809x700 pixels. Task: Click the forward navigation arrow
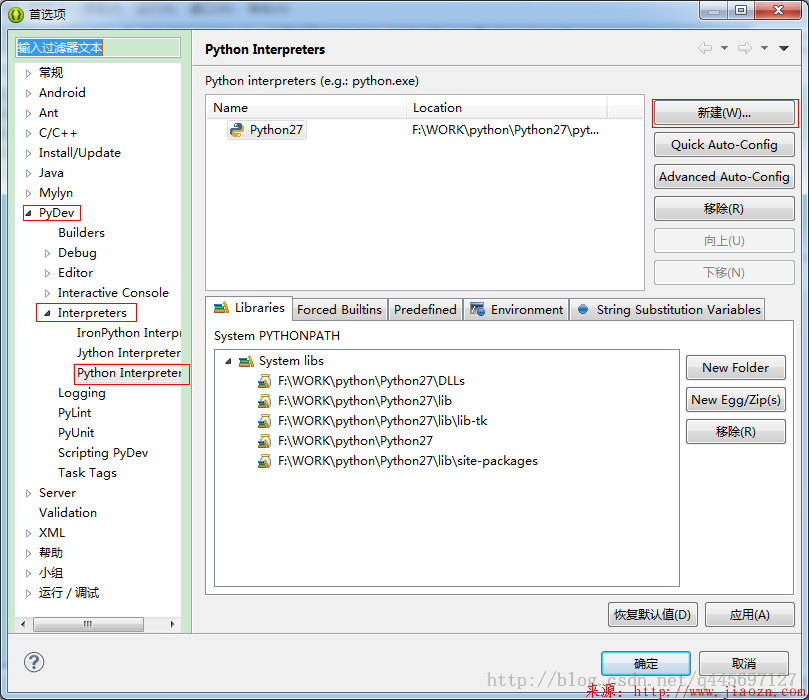[745, 48]
